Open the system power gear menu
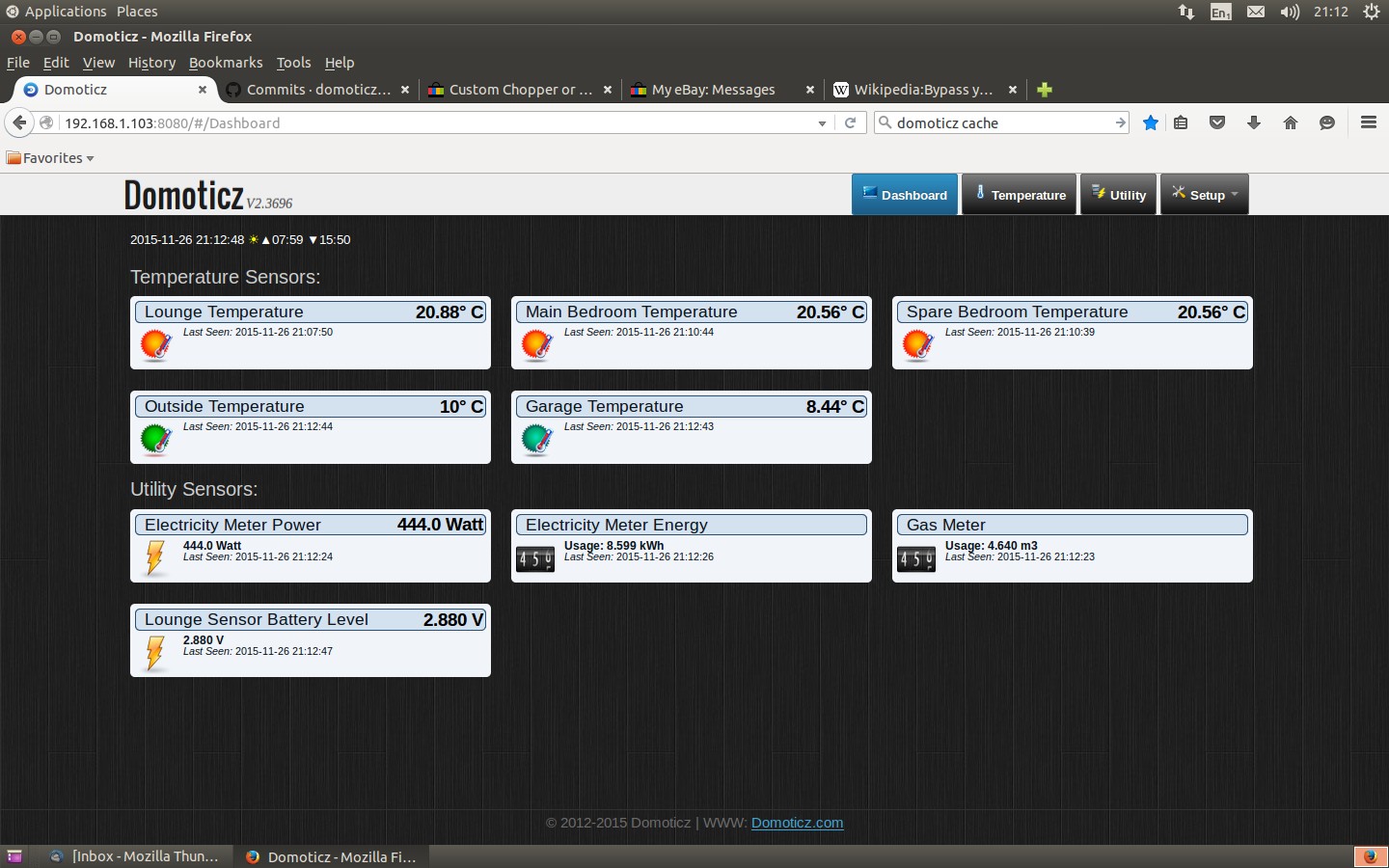This screenshot has width=1389, height=868. point(1371,12)
